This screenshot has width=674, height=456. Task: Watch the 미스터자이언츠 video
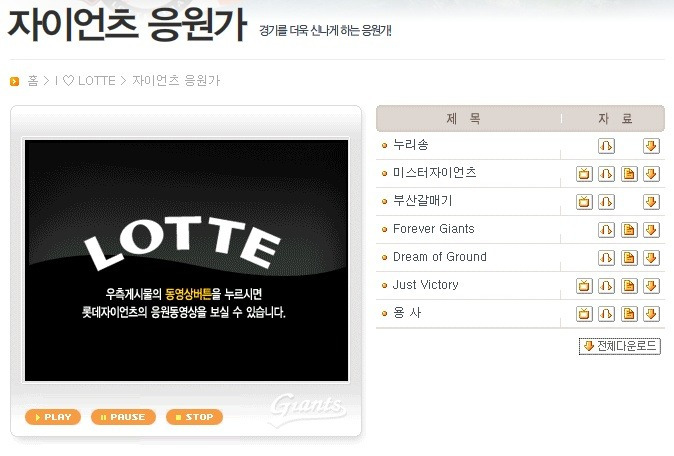click(x=584, y=174)
